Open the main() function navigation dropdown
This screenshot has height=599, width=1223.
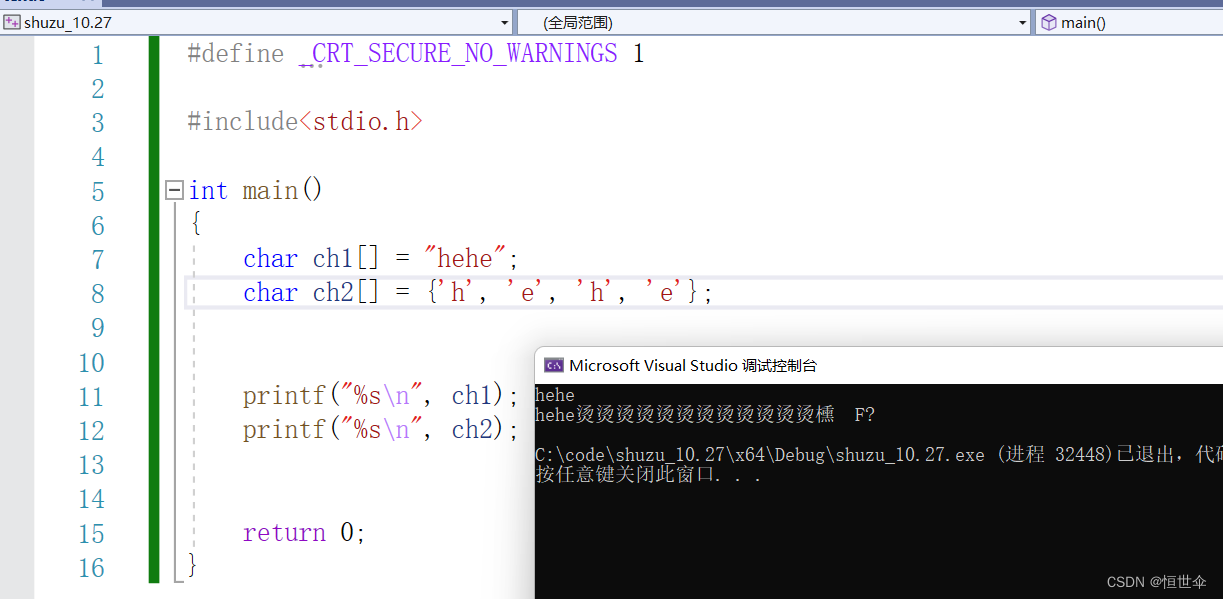[1129, 22]
